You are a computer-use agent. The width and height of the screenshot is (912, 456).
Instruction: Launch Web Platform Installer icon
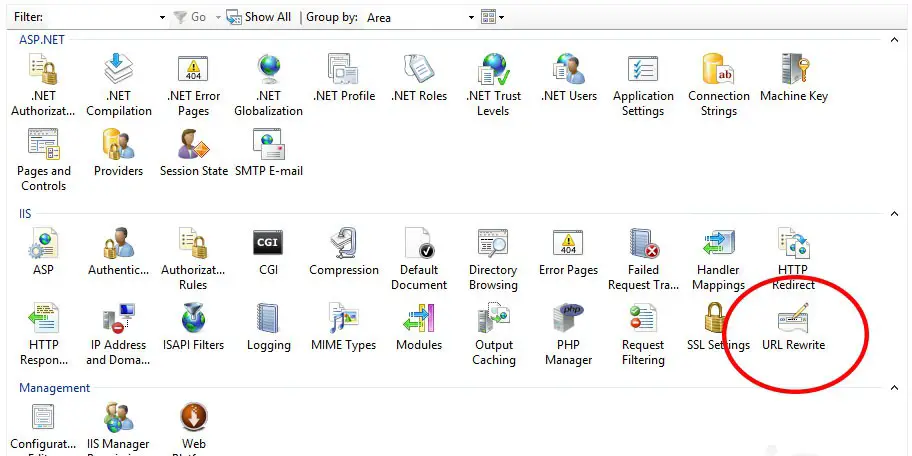[x=193, y=429]
